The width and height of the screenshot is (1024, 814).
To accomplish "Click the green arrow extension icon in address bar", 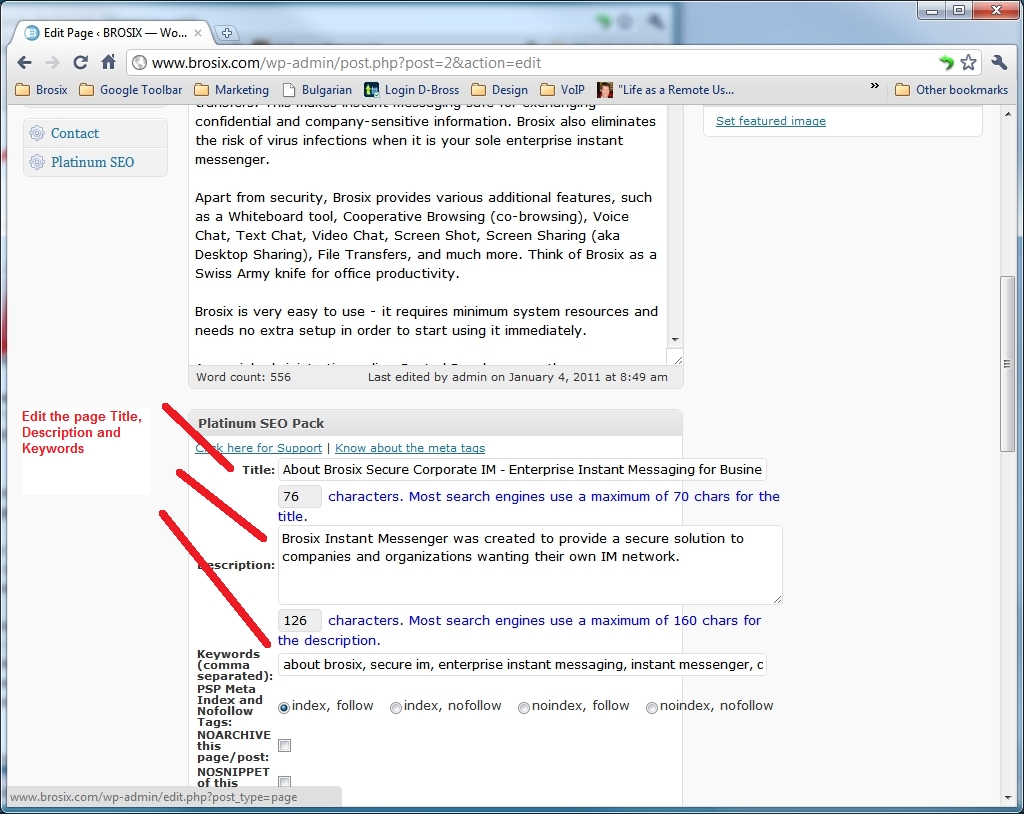I will 946,63.
